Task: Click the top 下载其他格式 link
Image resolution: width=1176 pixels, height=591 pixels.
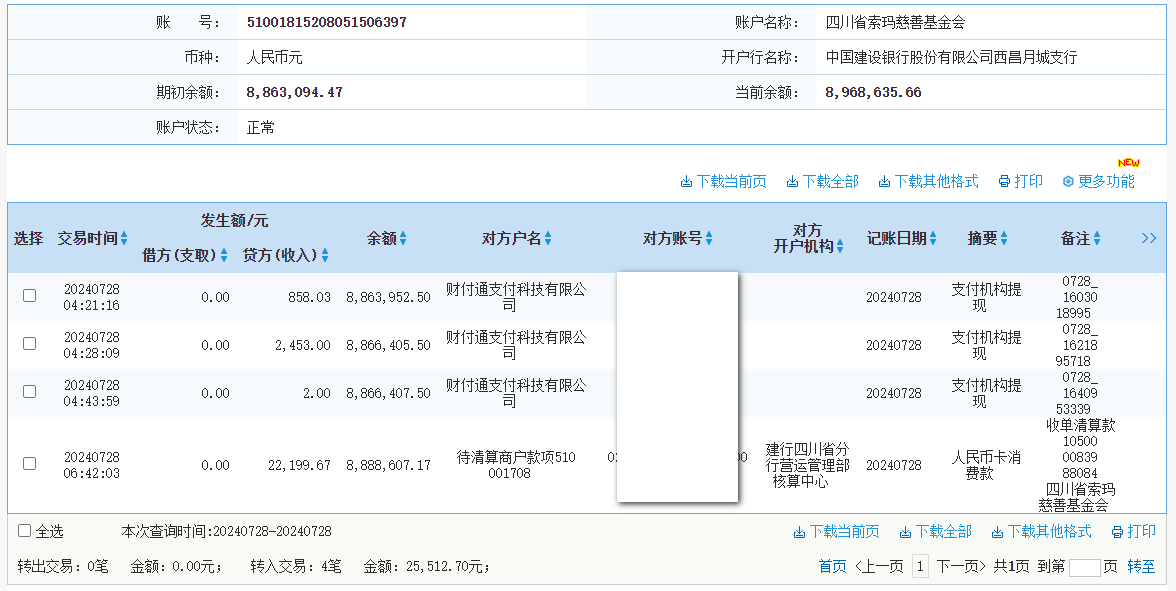Action: tap(928, 182)
